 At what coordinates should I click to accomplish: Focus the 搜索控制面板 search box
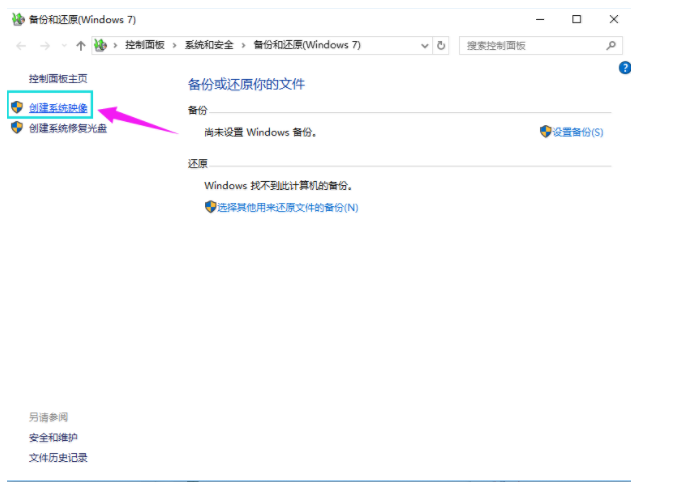point(540,46)
